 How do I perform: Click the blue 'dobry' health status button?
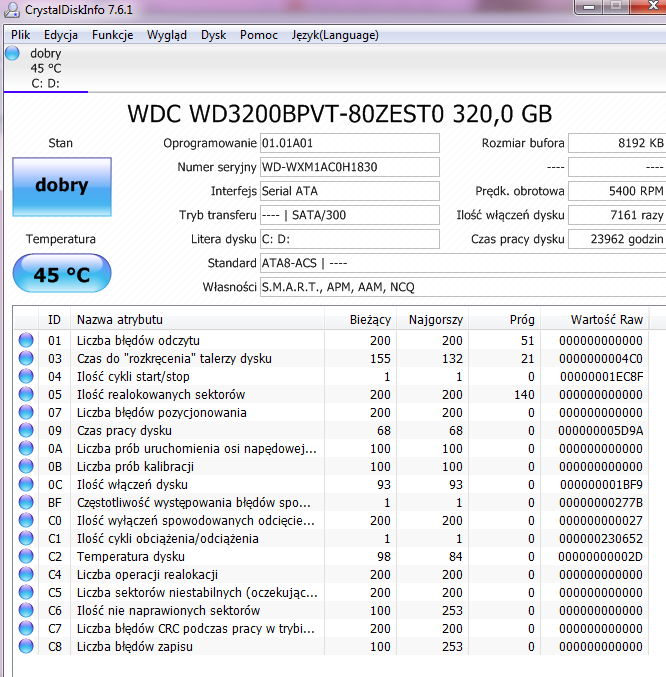[62, 187]
